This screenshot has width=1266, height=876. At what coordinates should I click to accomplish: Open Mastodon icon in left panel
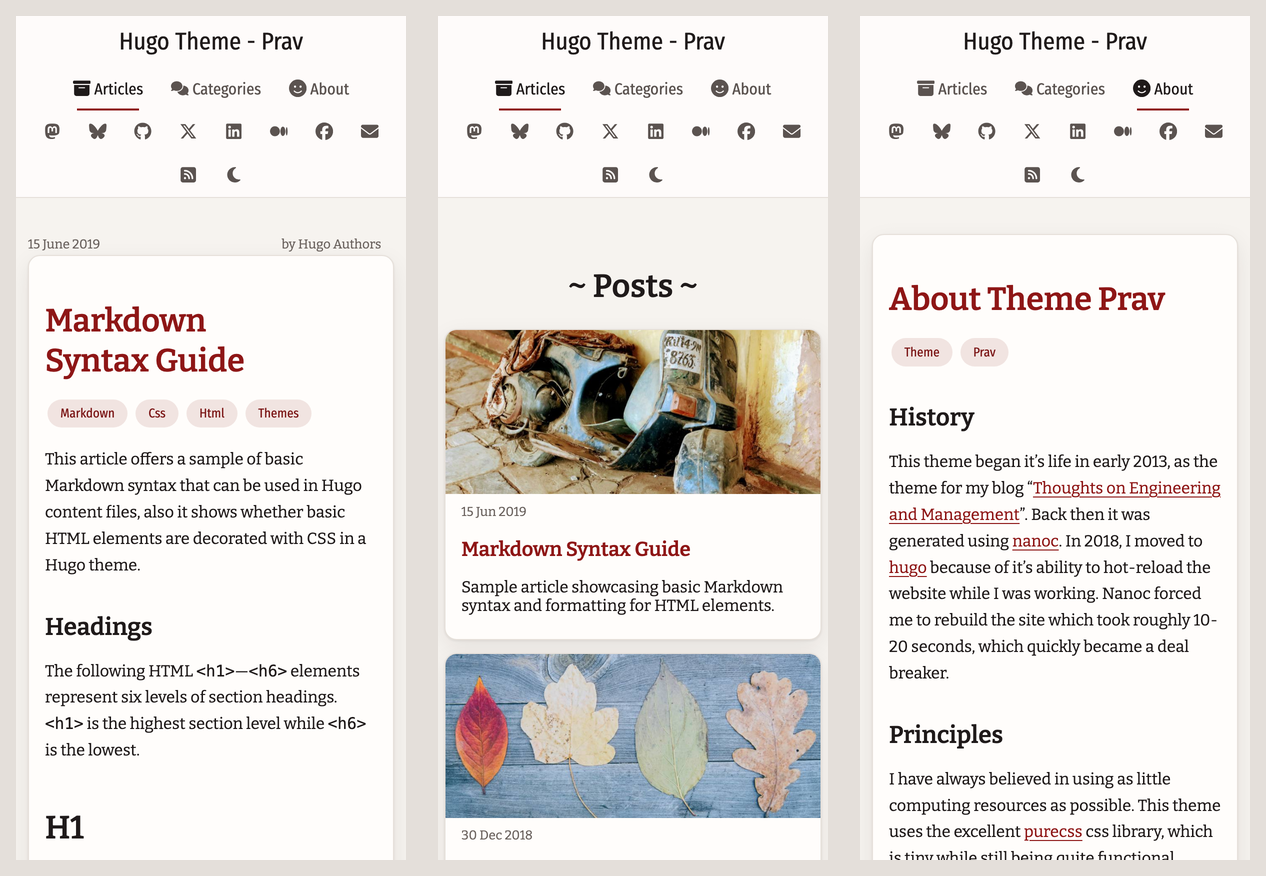click(52, 131)
